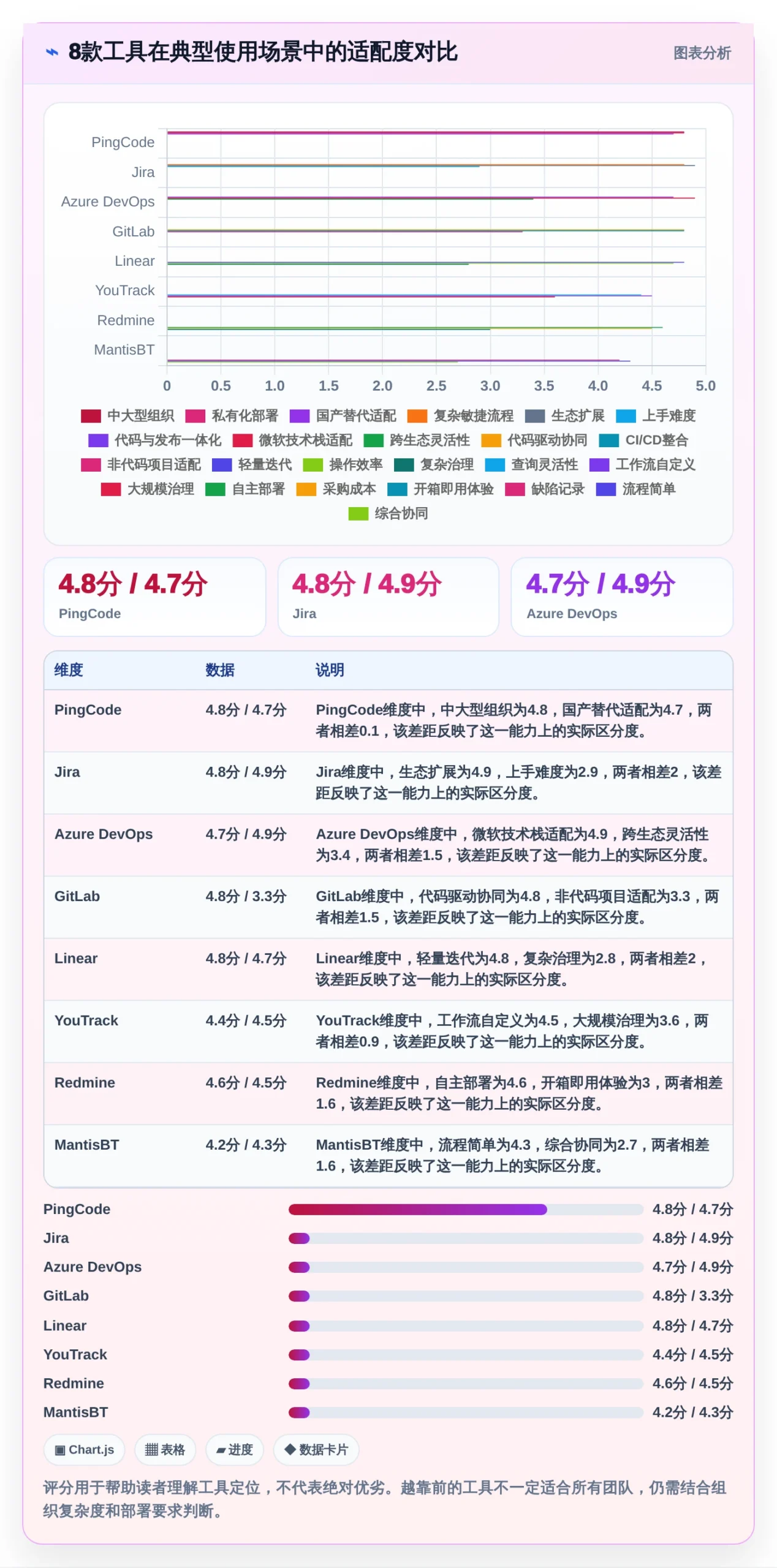Click the PingCode label on chart axis

pos(123,142)
